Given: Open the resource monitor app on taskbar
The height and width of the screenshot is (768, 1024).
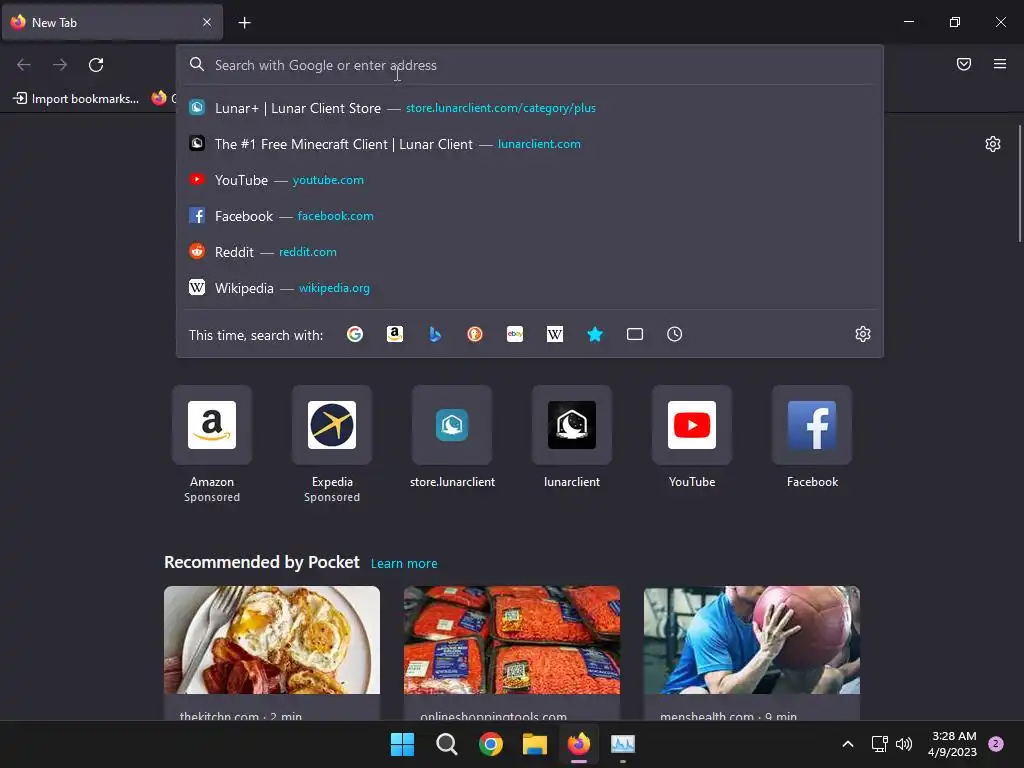Looking at the screenshot, I should pos(623,744).
